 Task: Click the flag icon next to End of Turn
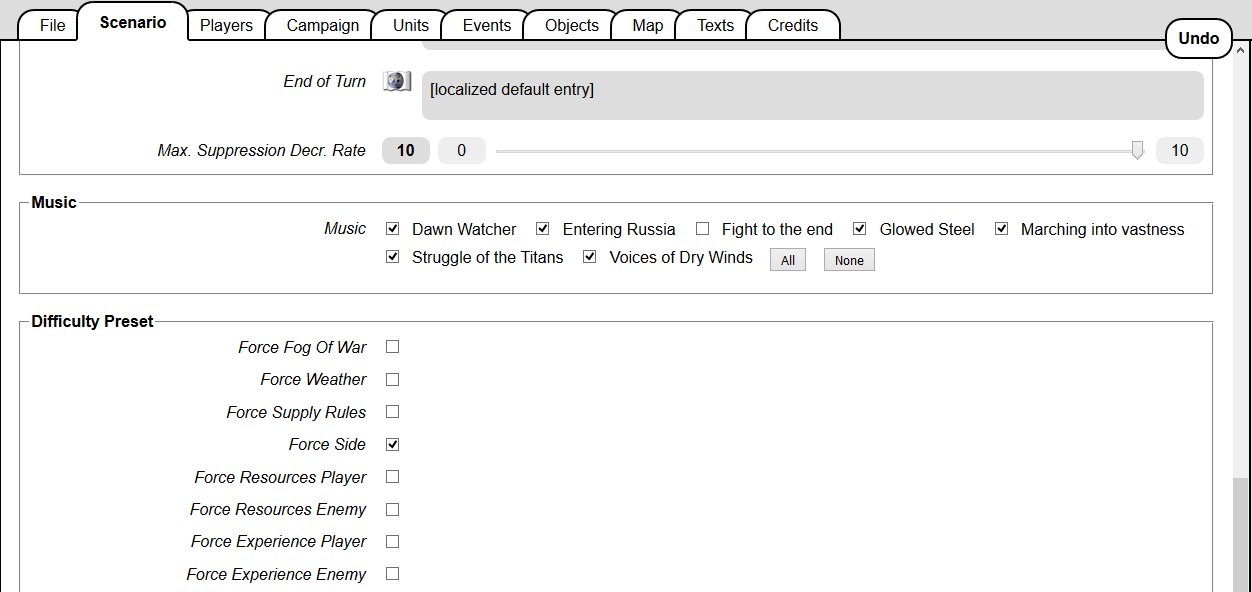click(x=397, y=81)
